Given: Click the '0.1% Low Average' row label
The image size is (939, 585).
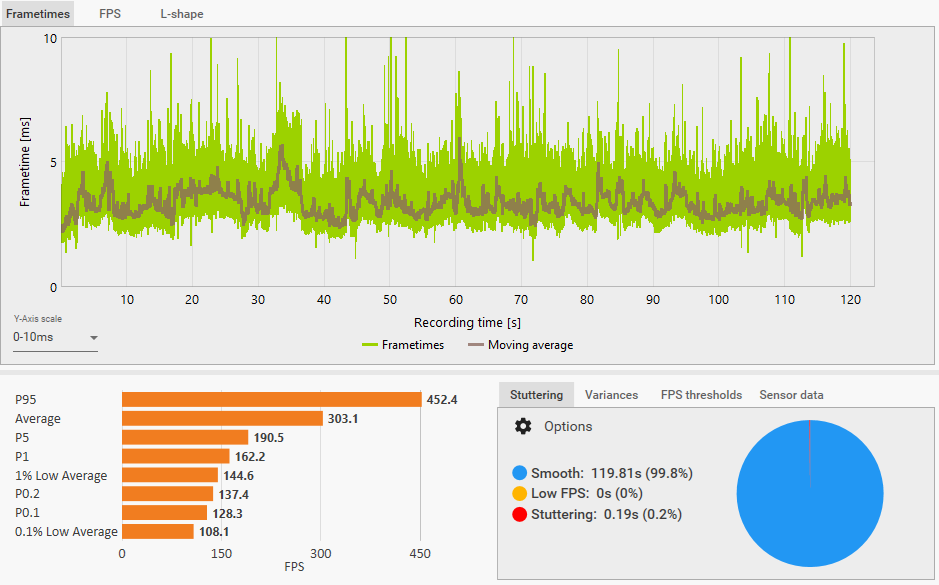Looking at the screenshot, I should 66,532.
